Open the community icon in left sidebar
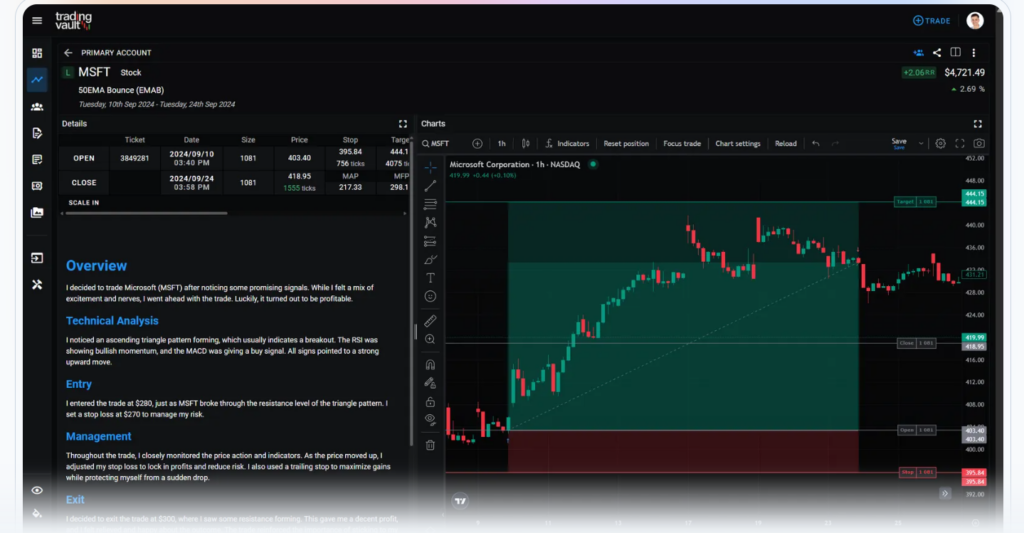The width and height of the screenshot is (1024, 533). coord(37,106)
